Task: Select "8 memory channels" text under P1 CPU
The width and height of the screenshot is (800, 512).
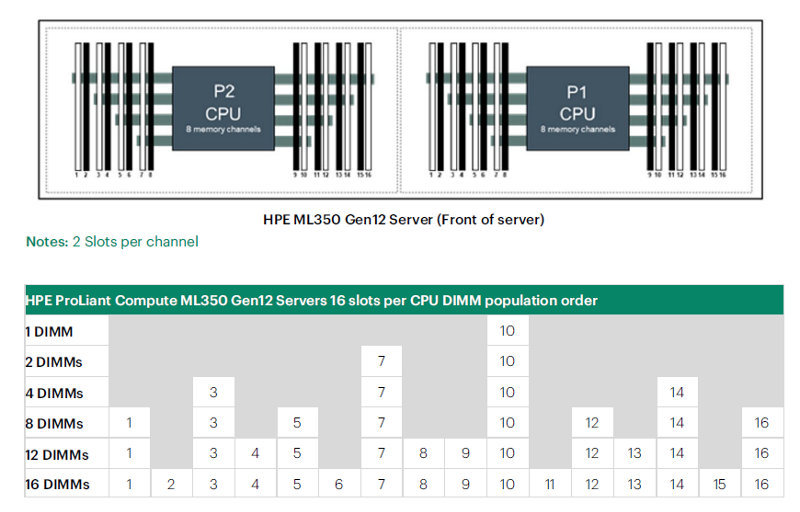Action: (x=578, y=130)
